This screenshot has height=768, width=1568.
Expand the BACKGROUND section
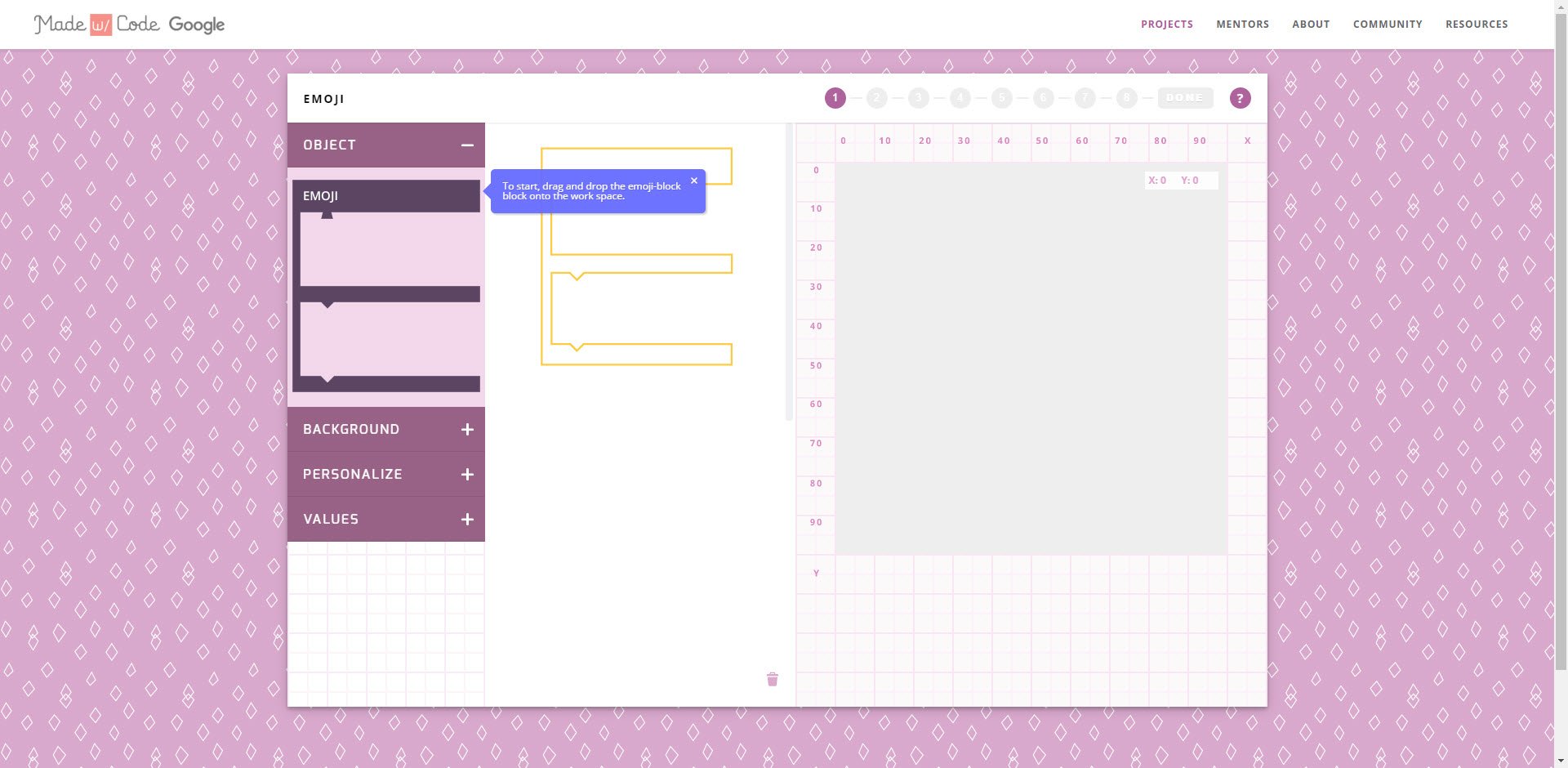(x=386, y=429)
